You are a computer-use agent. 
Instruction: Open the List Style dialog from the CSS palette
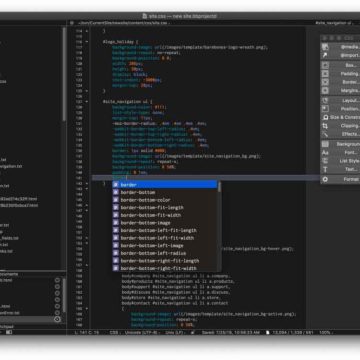click(x=341, y=161)
